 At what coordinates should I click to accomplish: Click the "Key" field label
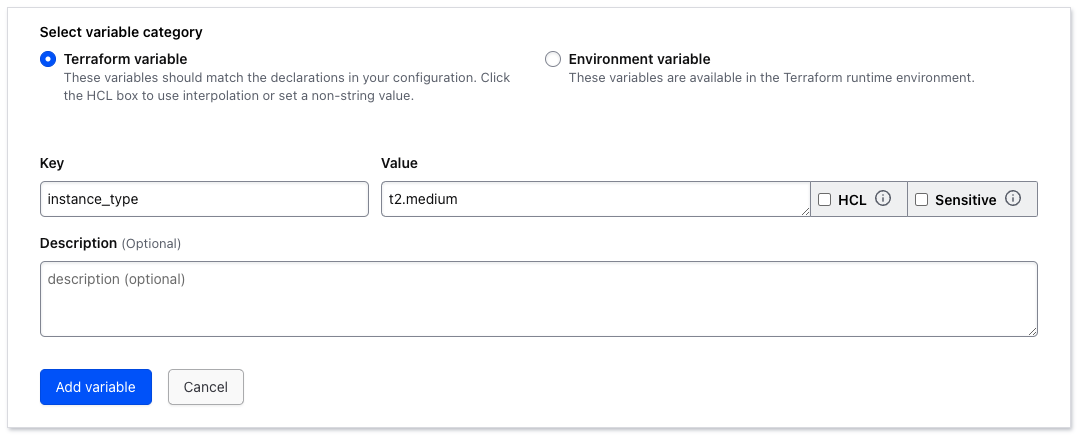click(x=52, y=163)
